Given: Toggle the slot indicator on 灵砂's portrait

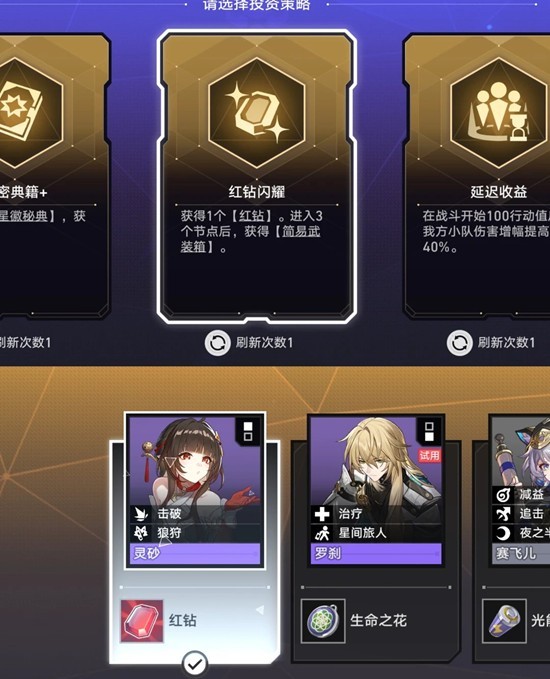Looking at the screenshot, I should point(248,432).
